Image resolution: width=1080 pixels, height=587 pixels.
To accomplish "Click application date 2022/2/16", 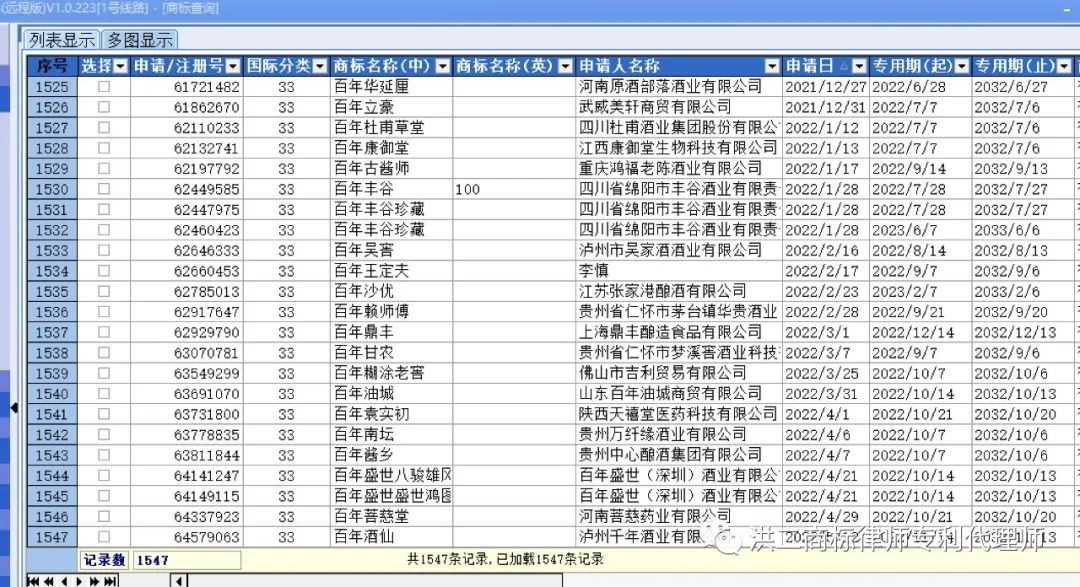I will (x=822, y=251).
